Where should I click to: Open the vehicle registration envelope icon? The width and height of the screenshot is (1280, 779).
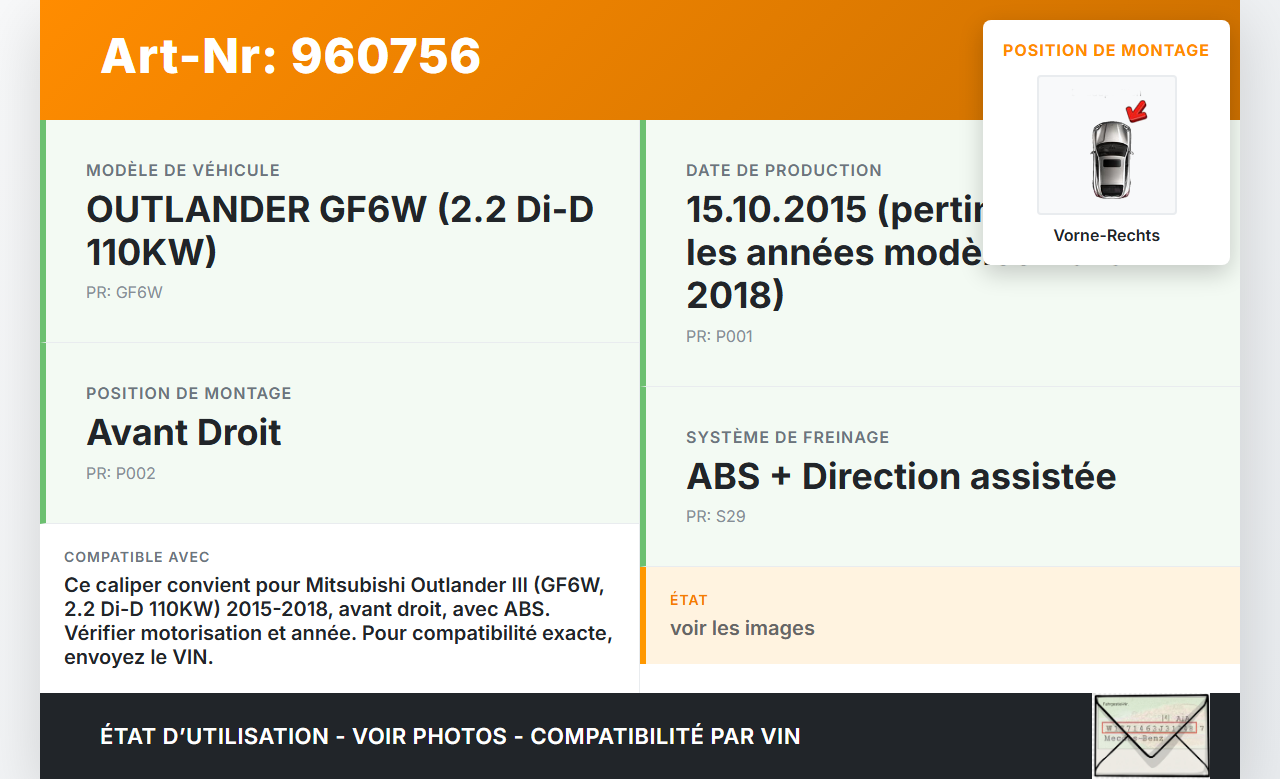point(1151,735)
